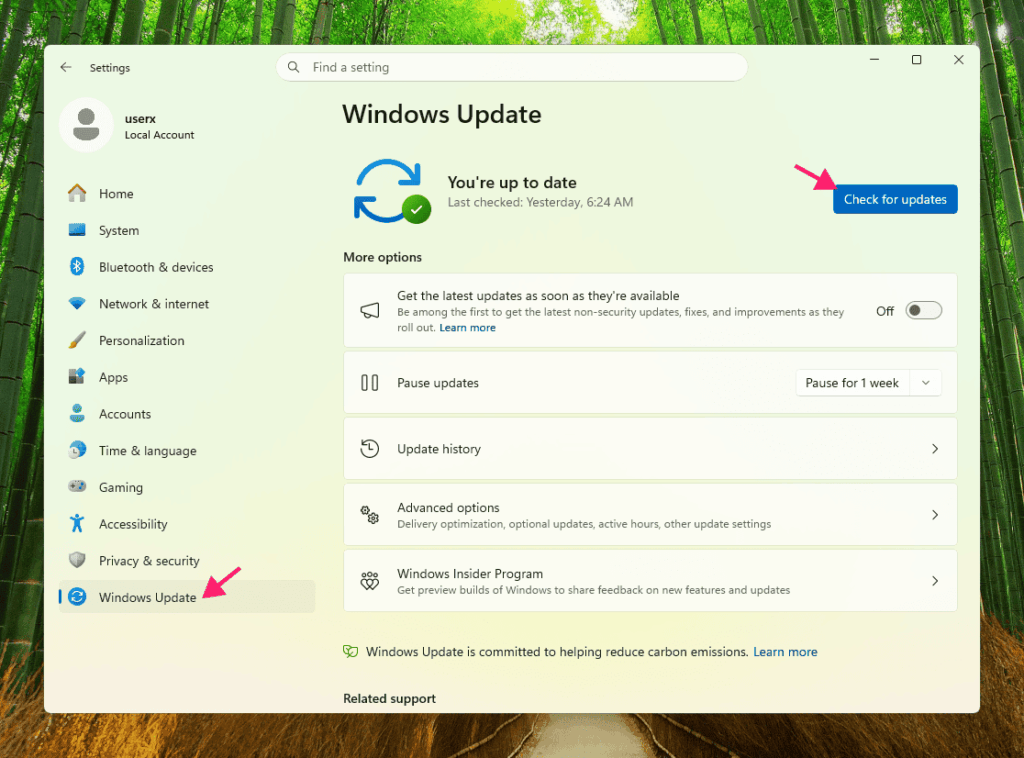The width and height of the screenshot is (1024, 758).
Task: Open System settings page
Action: (187, 230)
